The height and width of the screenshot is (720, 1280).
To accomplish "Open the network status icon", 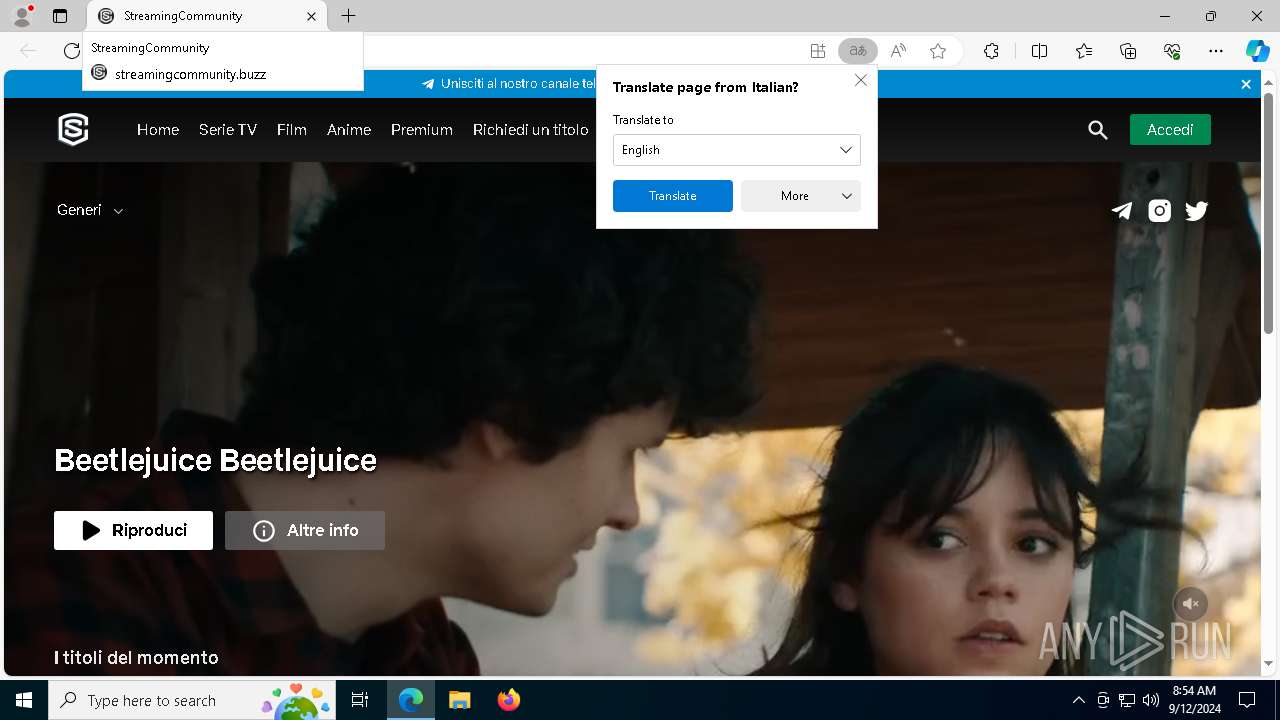I will (x=1127, y=700).
